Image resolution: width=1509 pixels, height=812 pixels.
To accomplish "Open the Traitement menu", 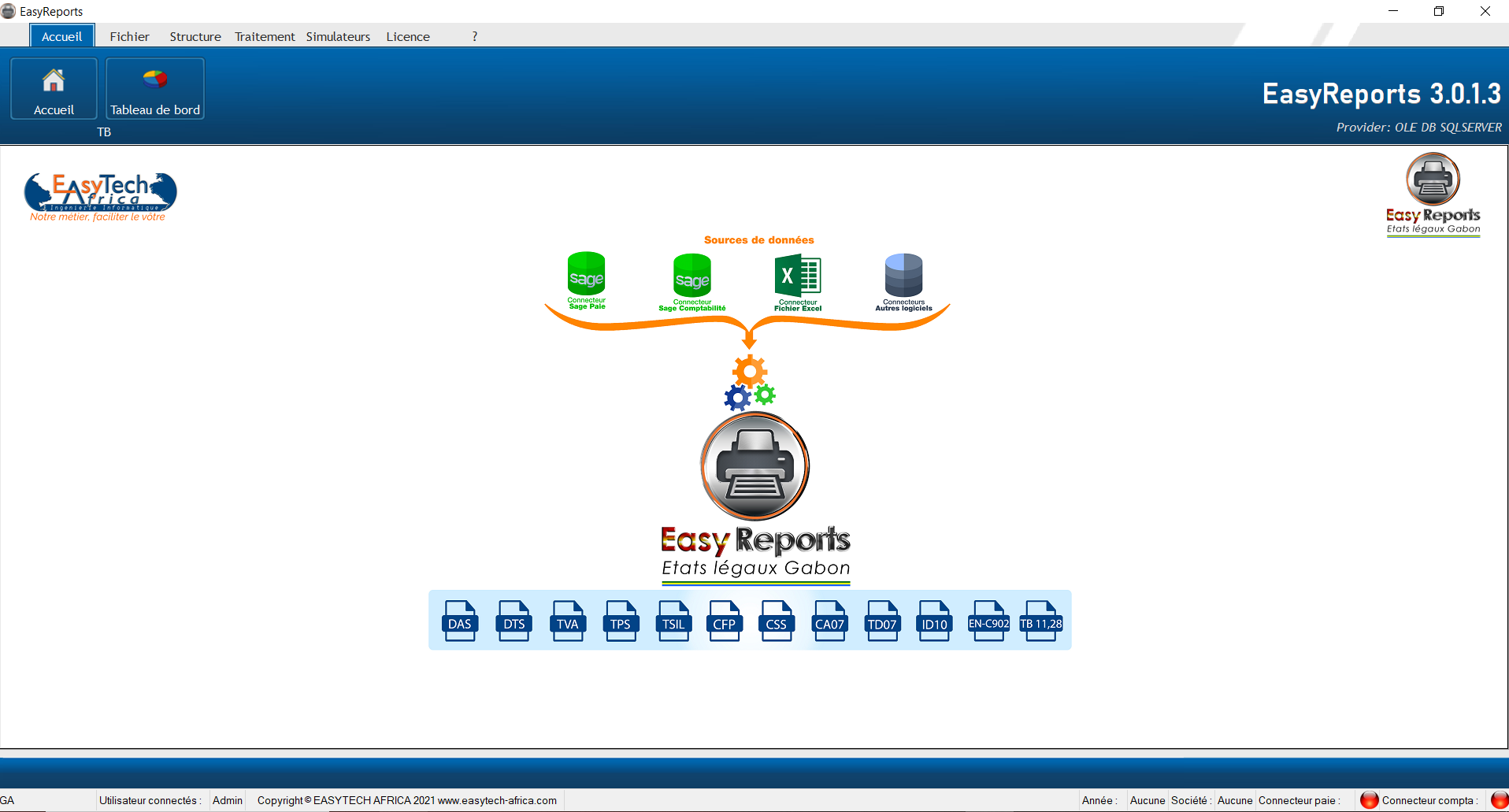I will 265,36.
